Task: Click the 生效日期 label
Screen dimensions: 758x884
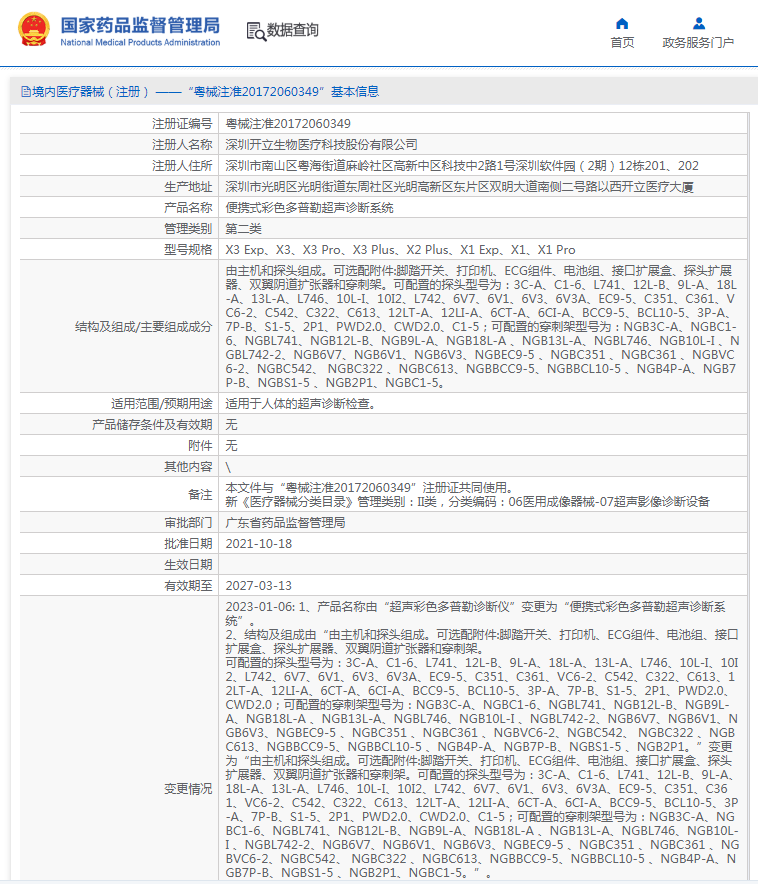Action: (x=188, y=565)
